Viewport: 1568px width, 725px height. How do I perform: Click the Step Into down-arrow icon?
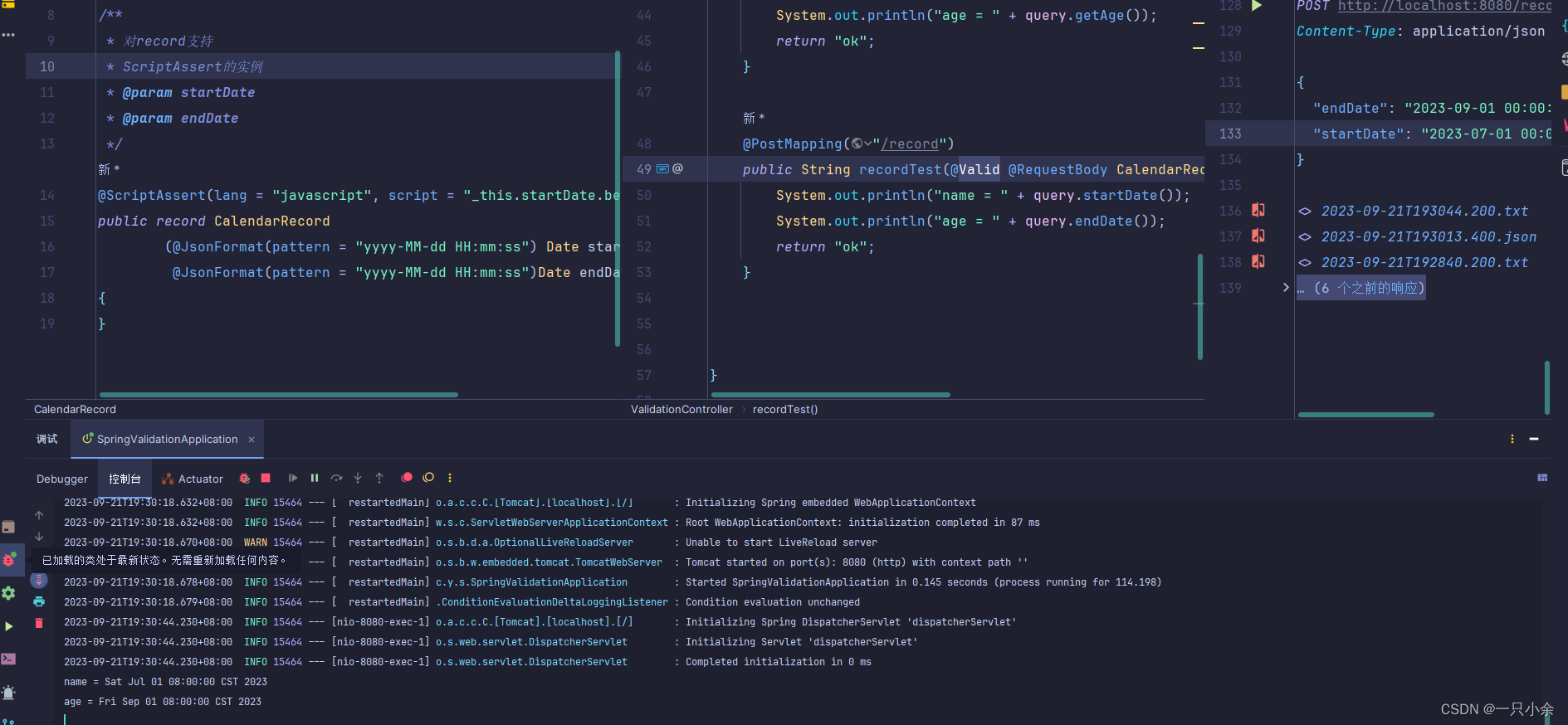pos(358,478)
